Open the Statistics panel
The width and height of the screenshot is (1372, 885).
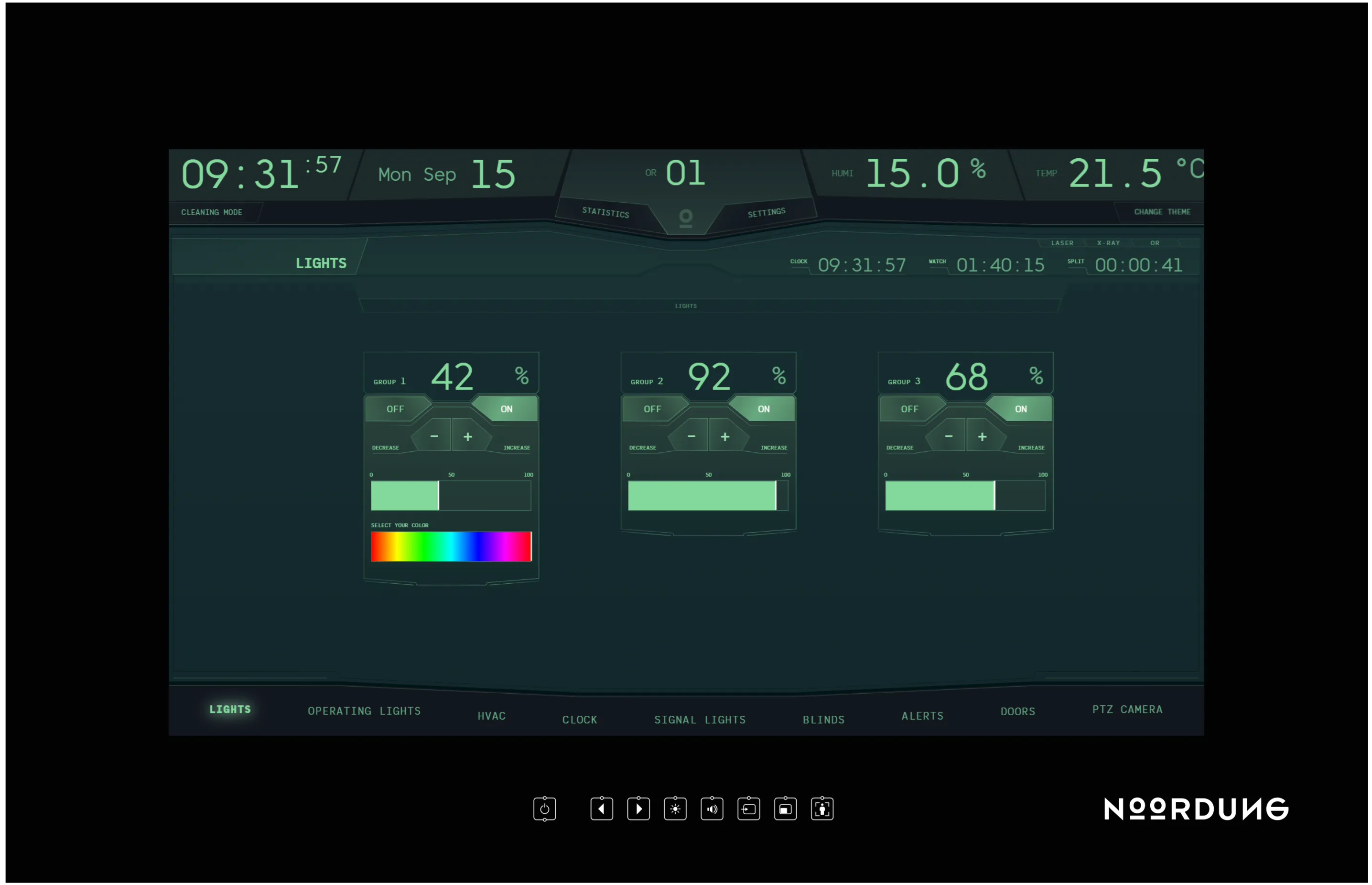pos(605,213)
